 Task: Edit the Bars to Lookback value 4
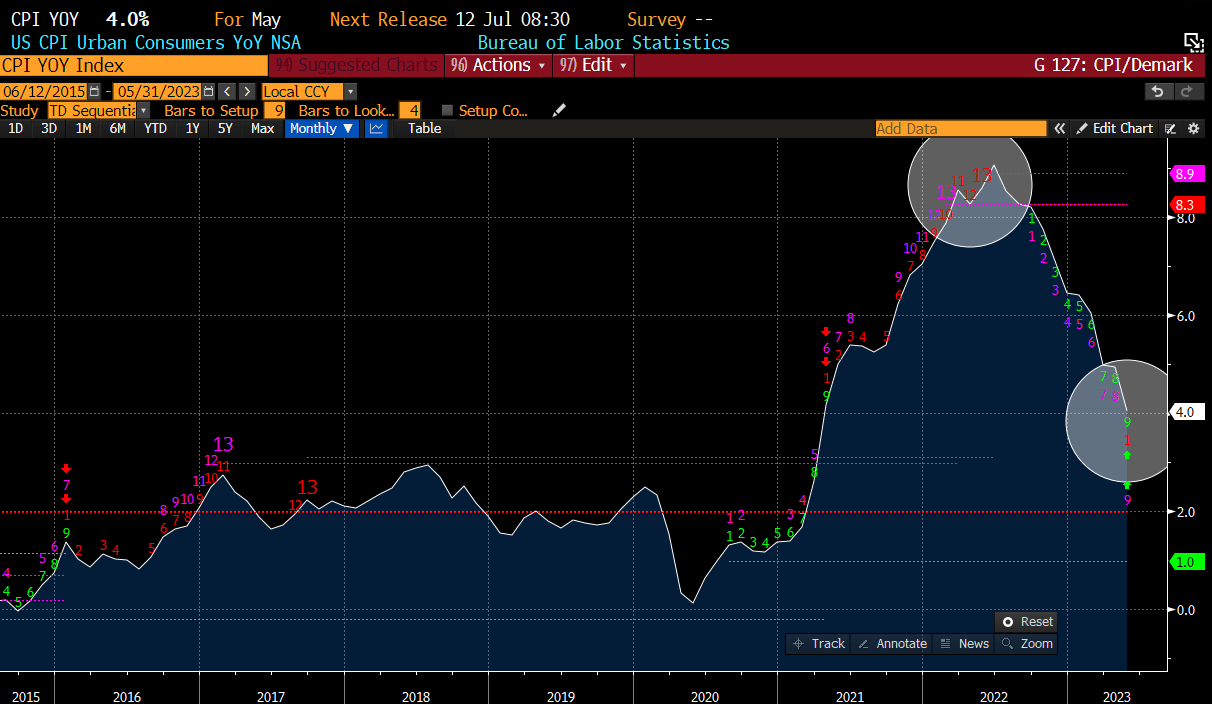(x=410, y=110)
